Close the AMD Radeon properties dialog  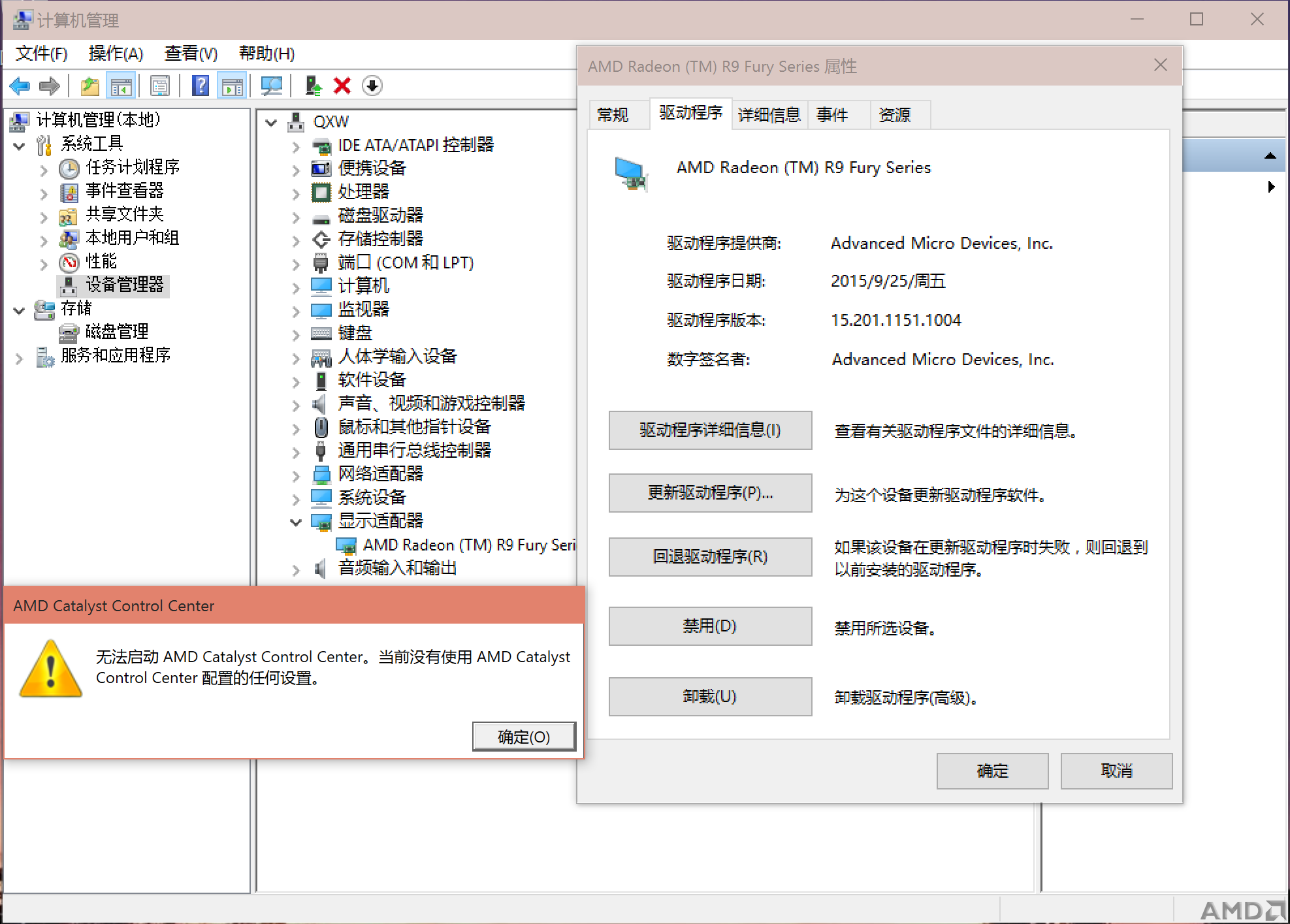[1161, 65]
